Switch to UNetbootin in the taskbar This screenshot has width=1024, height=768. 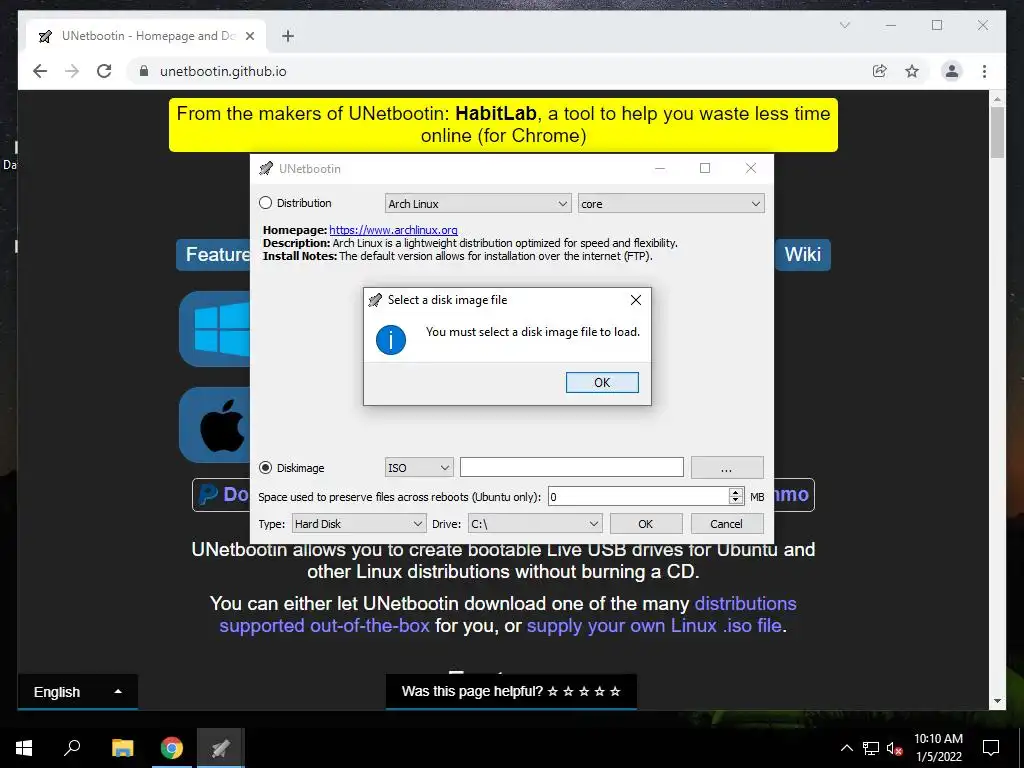click(221, 748)
